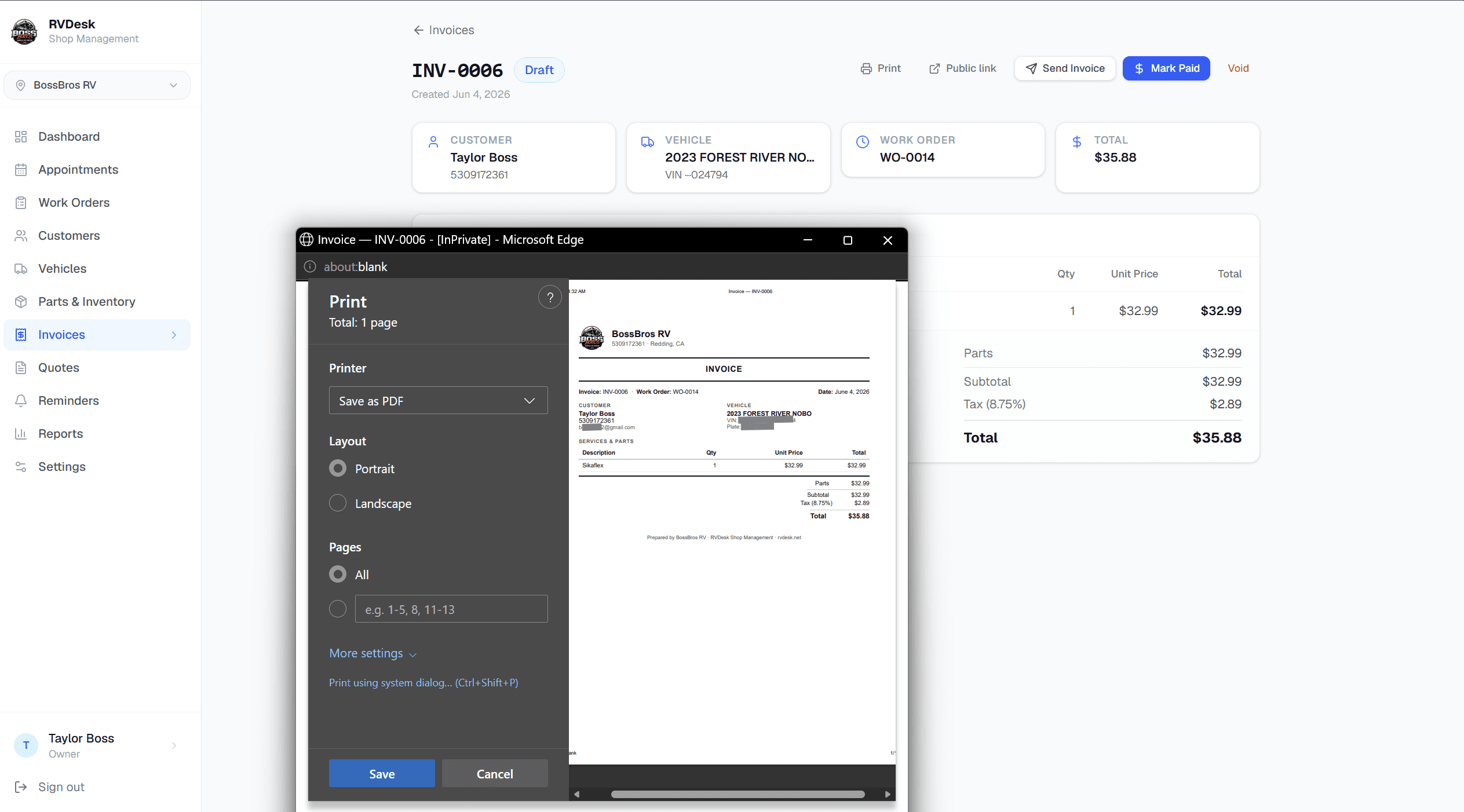Click the Appointments calendar icon
The height and width of the screenshot is (812, 1464).
(x=21, y=170)
